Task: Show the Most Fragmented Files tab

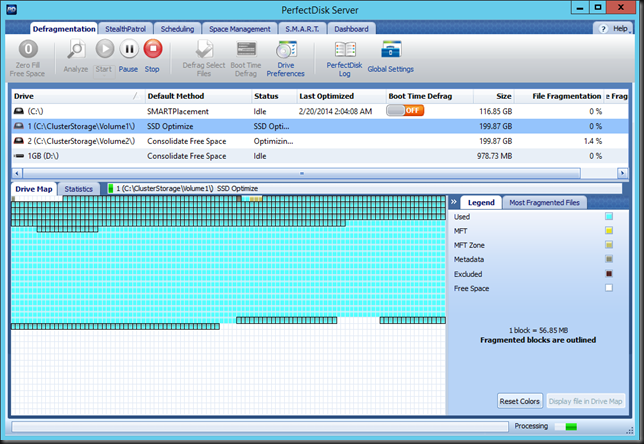Action: (x=544, y=202)
